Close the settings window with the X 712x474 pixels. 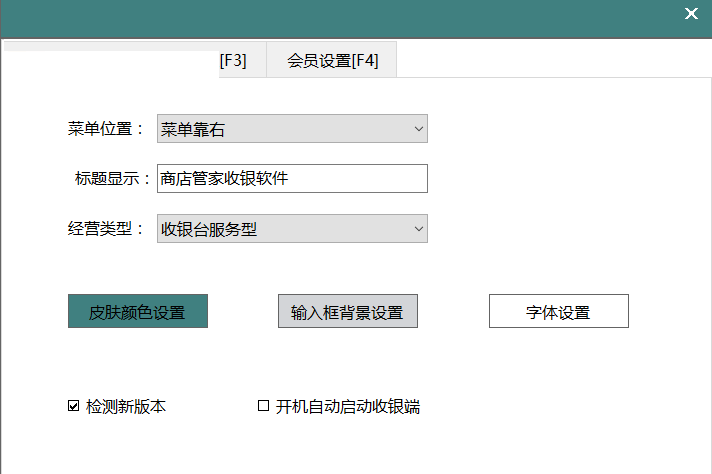690,14
